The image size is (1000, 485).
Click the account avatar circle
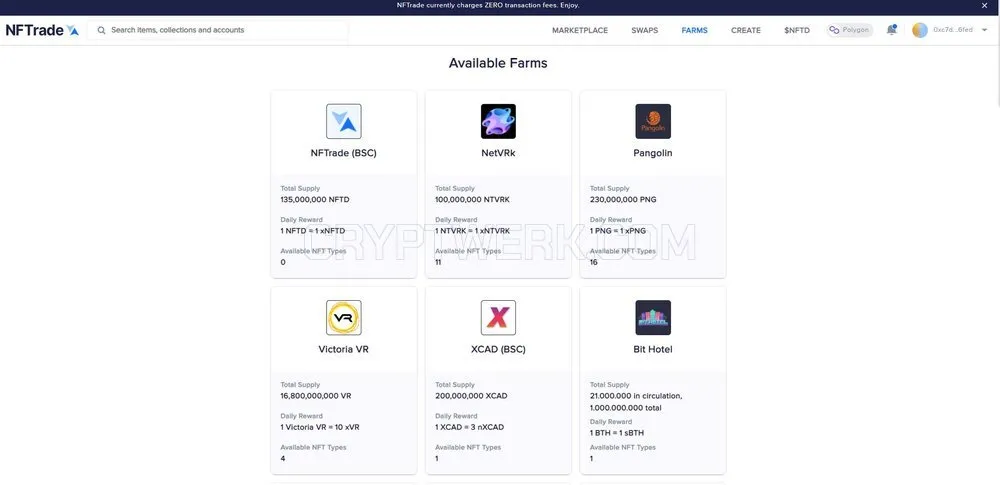tap(920, 30)
